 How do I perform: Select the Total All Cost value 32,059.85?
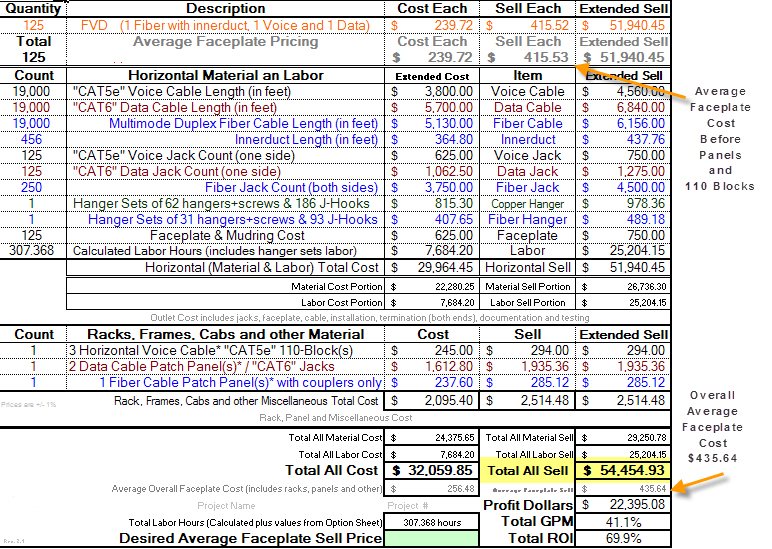tap(431, 471)
